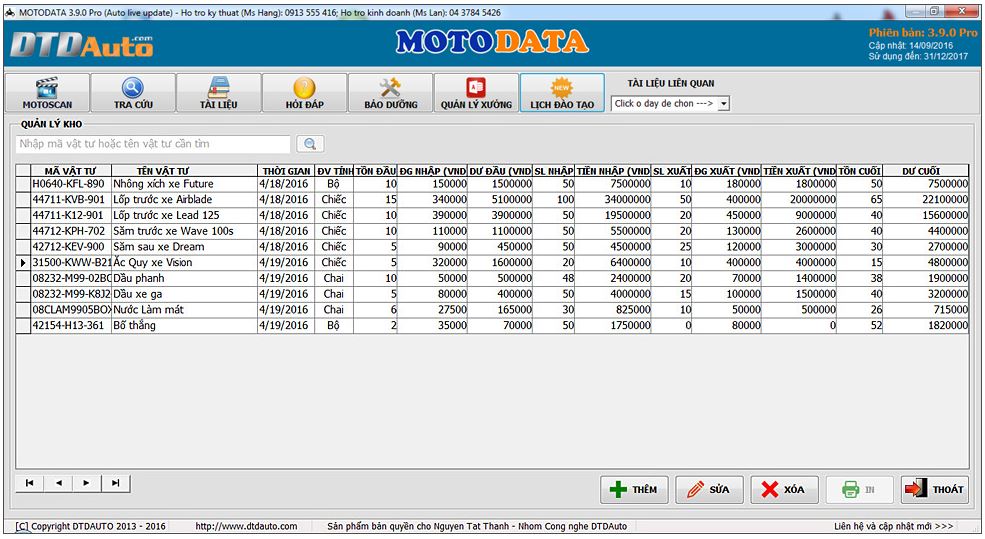Open the LỊCH ĐÀO TẠO training schedule
Image resolution: width=985 pixels, height=539 pixels.
(x=562, y=93)
